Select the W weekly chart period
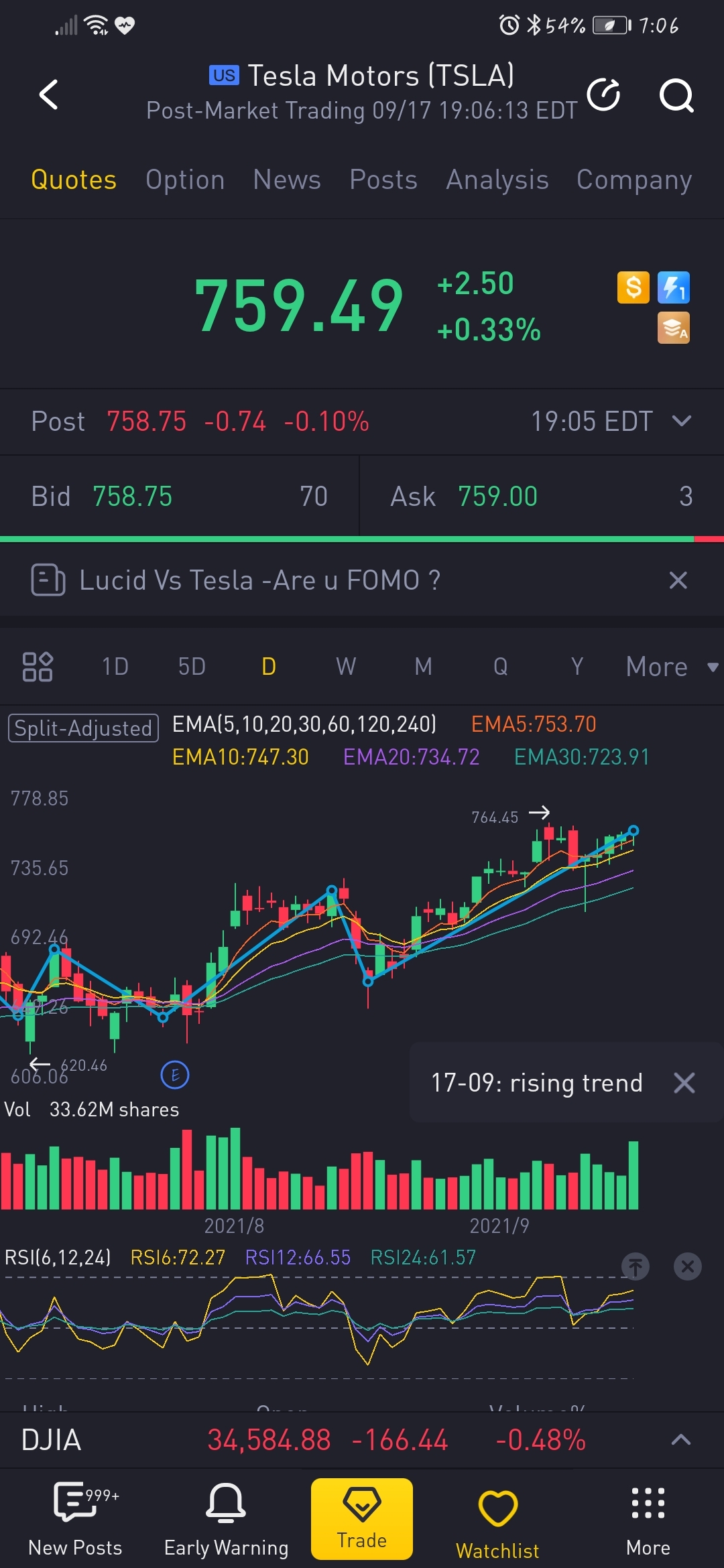The width and height of the screenshot is (724, 1568). tap(346, 667)
